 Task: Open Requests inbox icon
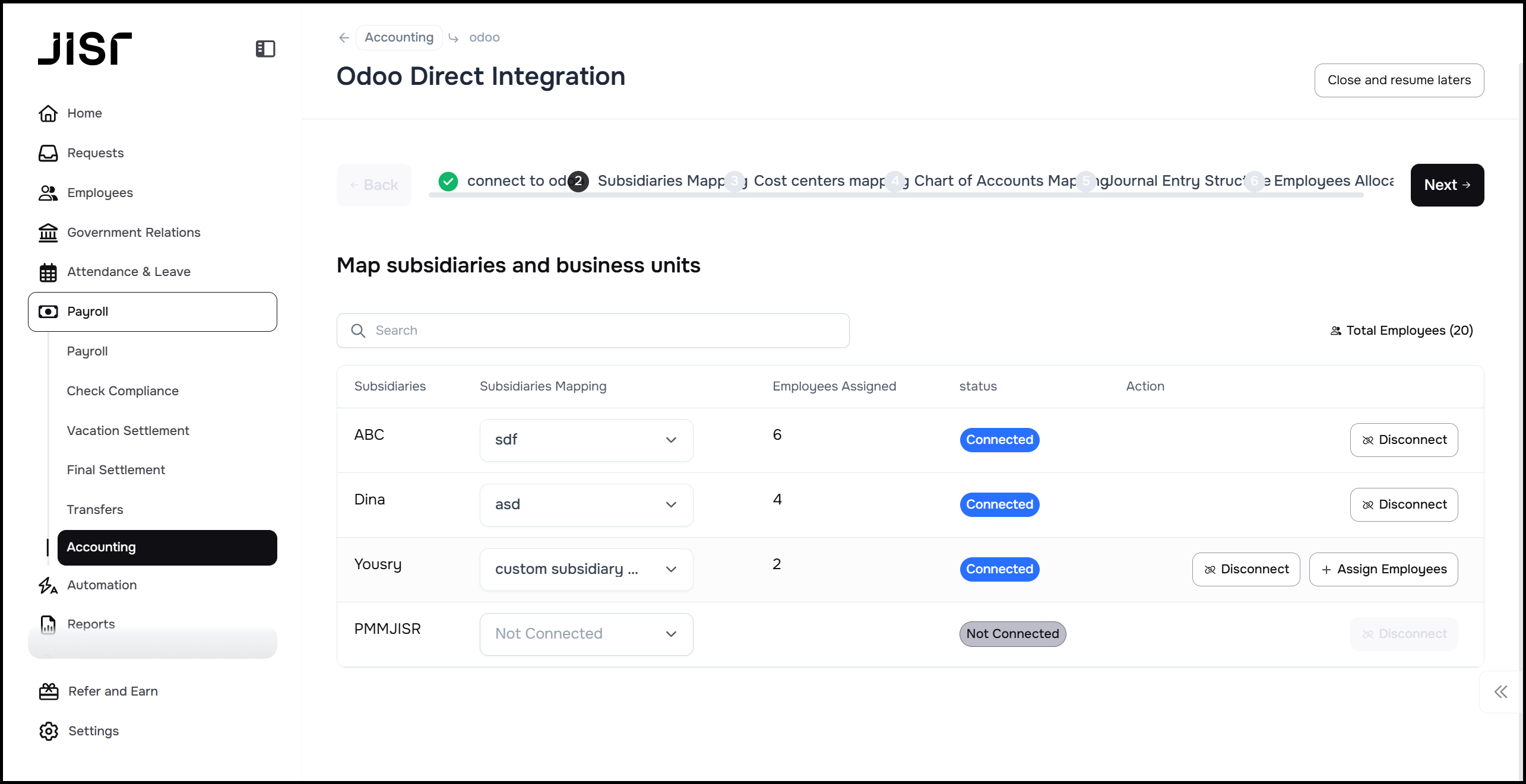(x=48, y=153)
